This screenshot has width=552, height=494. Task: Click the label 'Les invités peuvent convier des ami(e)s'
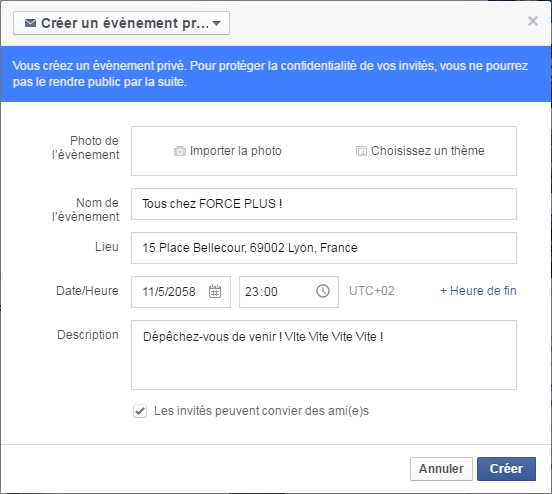click(261, 411)
